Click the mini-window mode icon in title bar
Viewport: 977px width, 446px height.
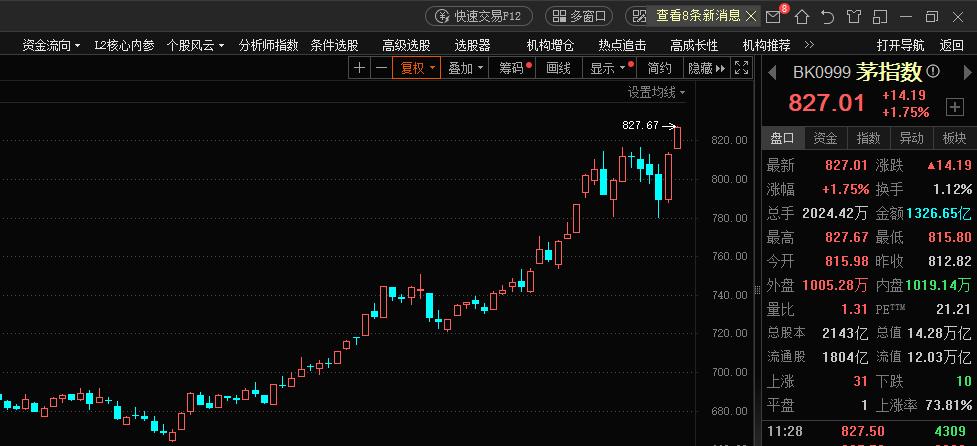click(x=880, y=17)
